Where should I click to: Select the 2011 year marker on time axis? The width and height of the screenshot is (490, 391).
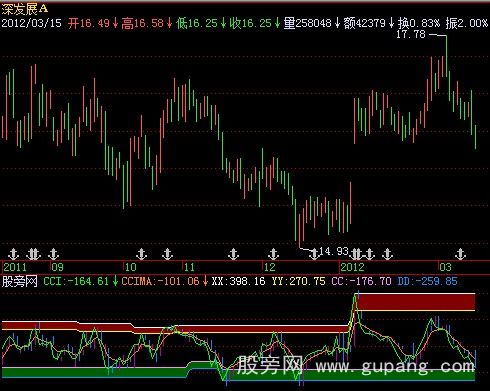point(15,267)
